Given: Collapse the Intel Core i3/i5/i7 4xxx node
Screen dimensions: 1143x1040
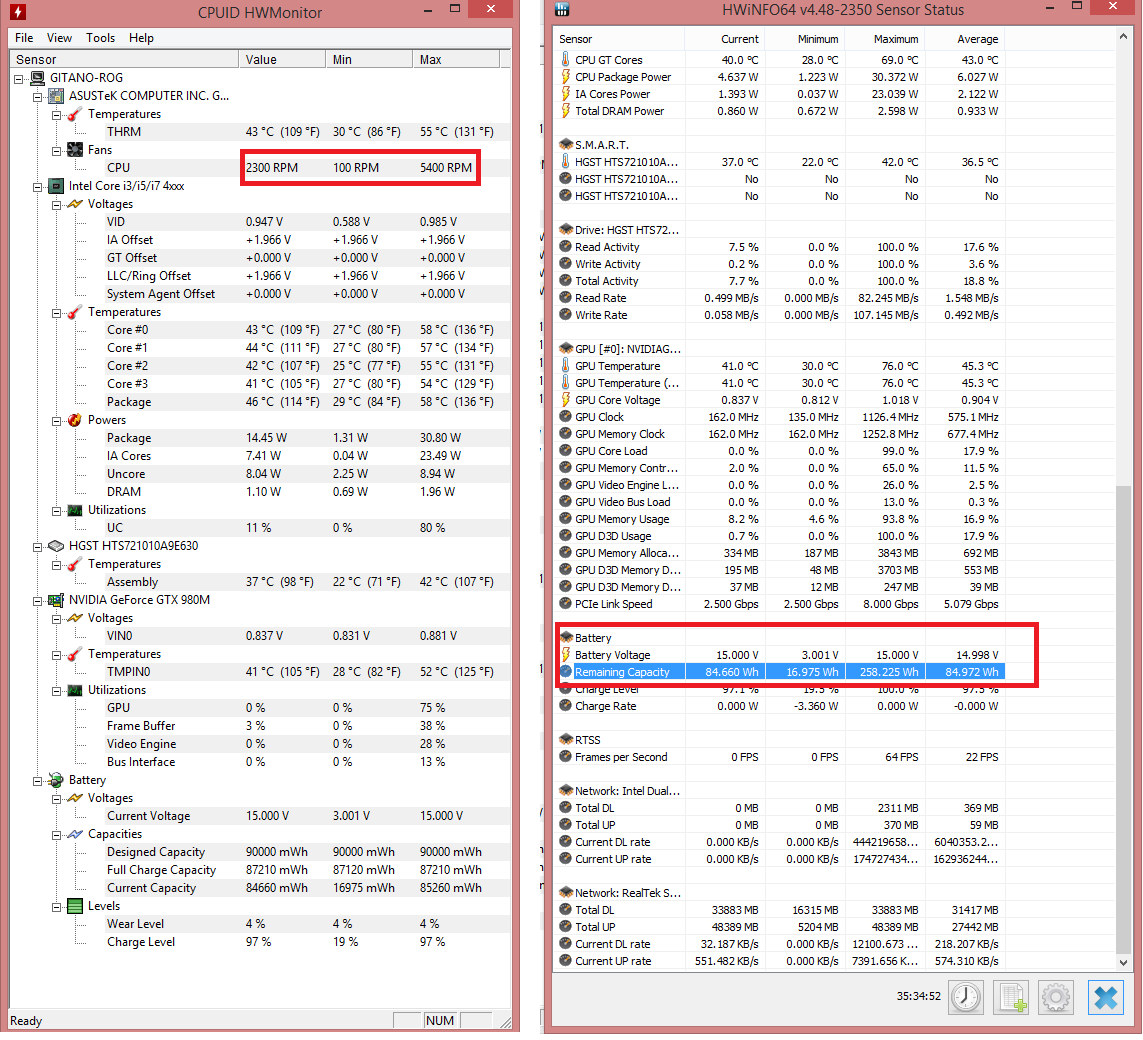Looking at the screenshot, I should (x=37, y=187).
